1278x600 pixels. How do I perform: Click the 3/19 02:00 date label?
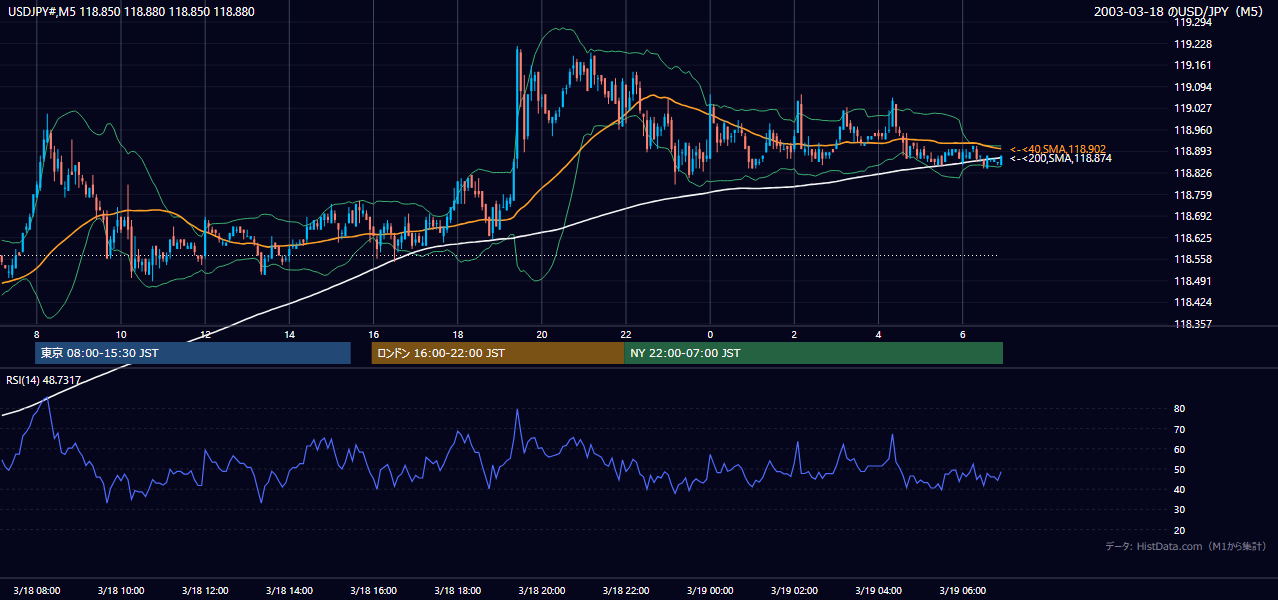coord(794,590)
